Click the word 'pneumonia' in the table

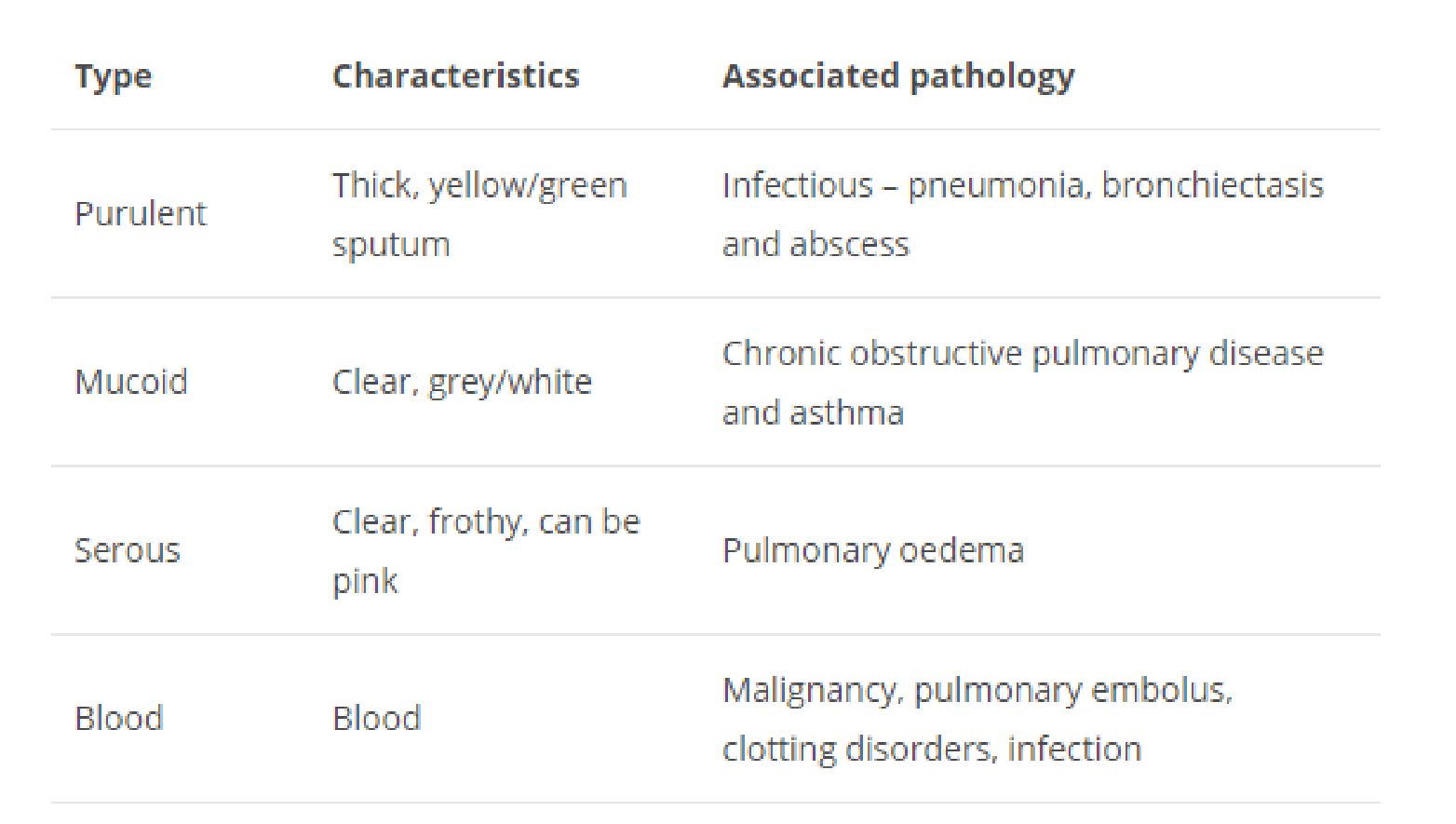point(996,185)
